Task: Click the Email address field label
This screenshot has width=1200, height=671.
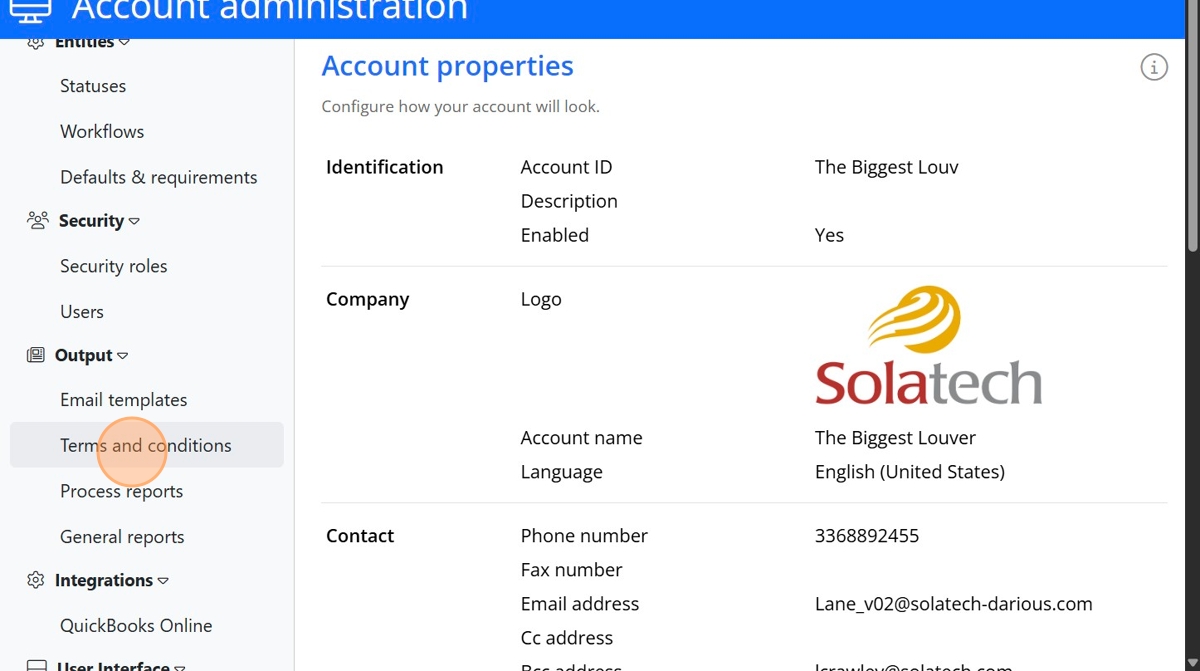Action: [580, 604]
